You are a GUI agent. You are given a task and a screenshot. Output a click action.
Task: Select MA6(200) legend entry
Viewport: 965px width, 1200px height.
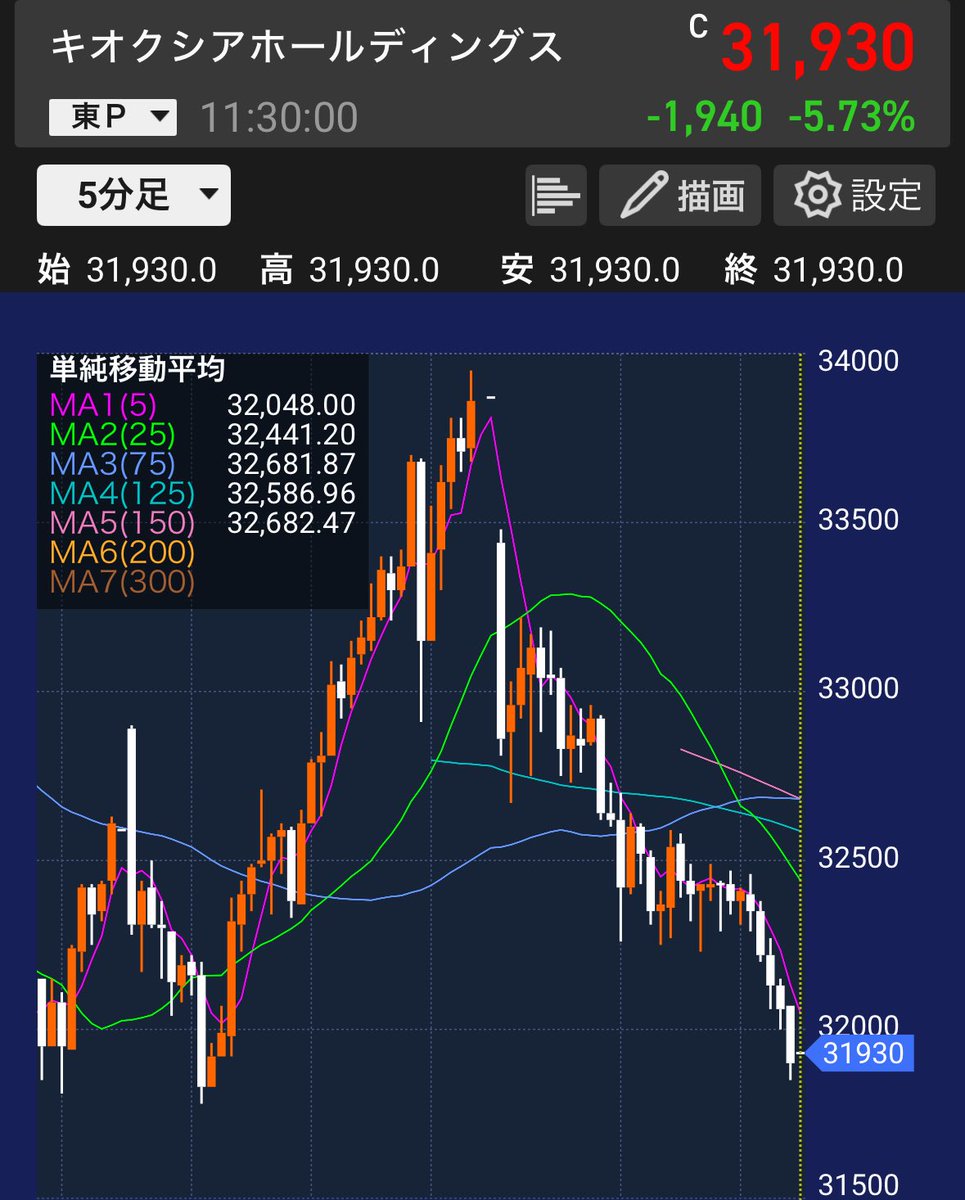pyautogui.click(x=121, y=552)
